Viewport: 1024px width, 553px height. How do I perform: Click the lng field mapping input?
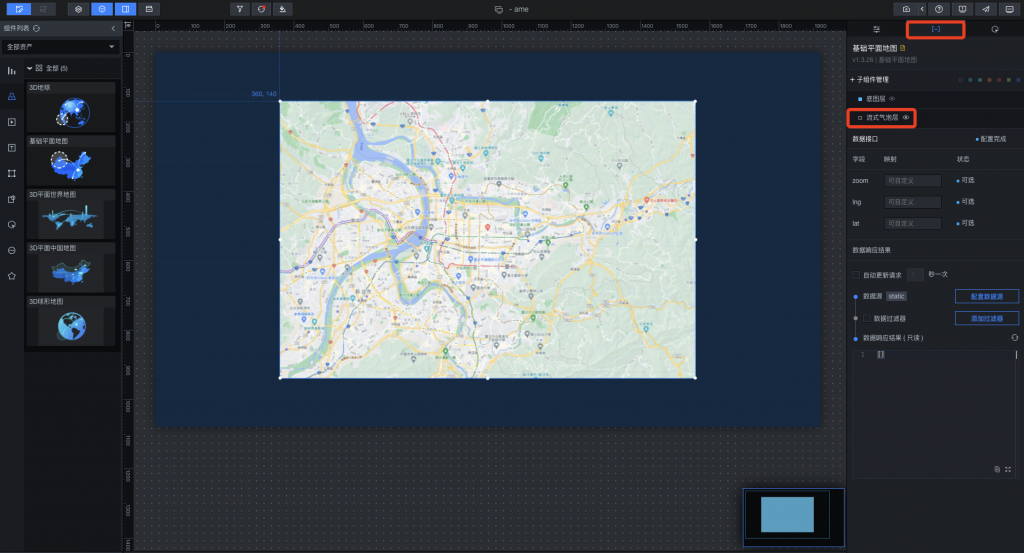(x=912, y=202)
